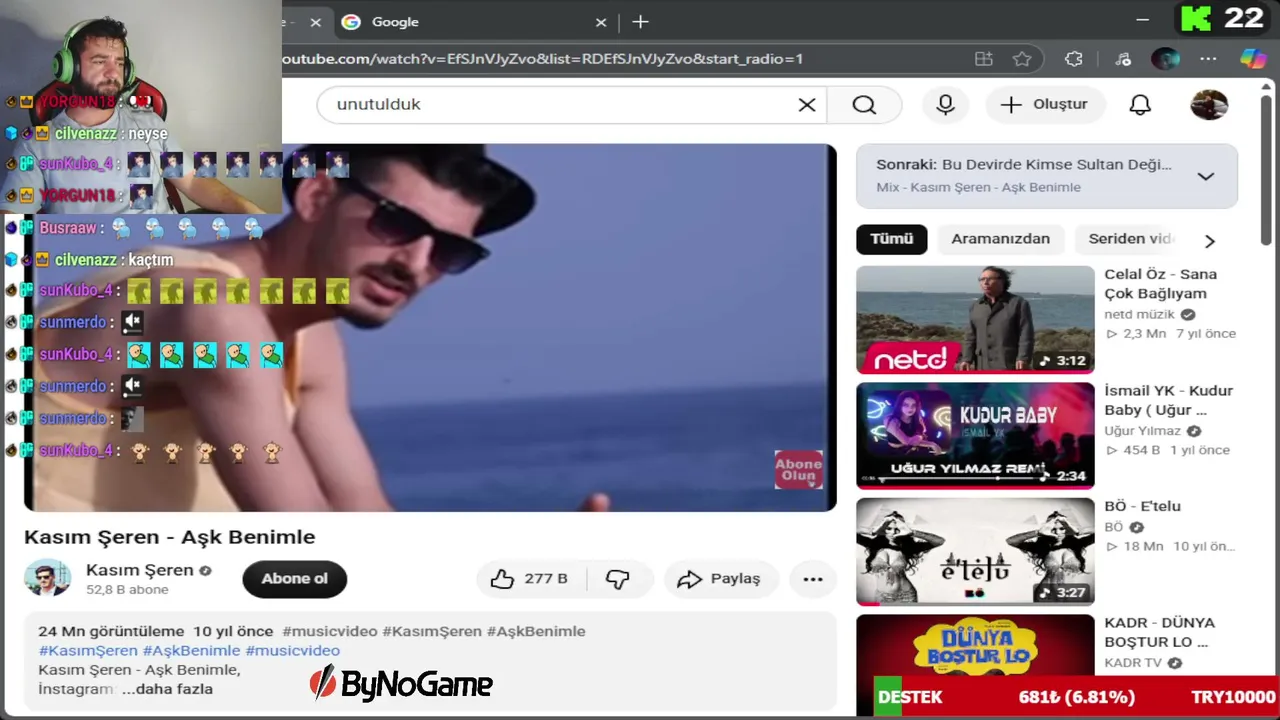Open the blue #KasımŞeren hashtag link
1280x720 pixels.
click(x=88, y=650)
